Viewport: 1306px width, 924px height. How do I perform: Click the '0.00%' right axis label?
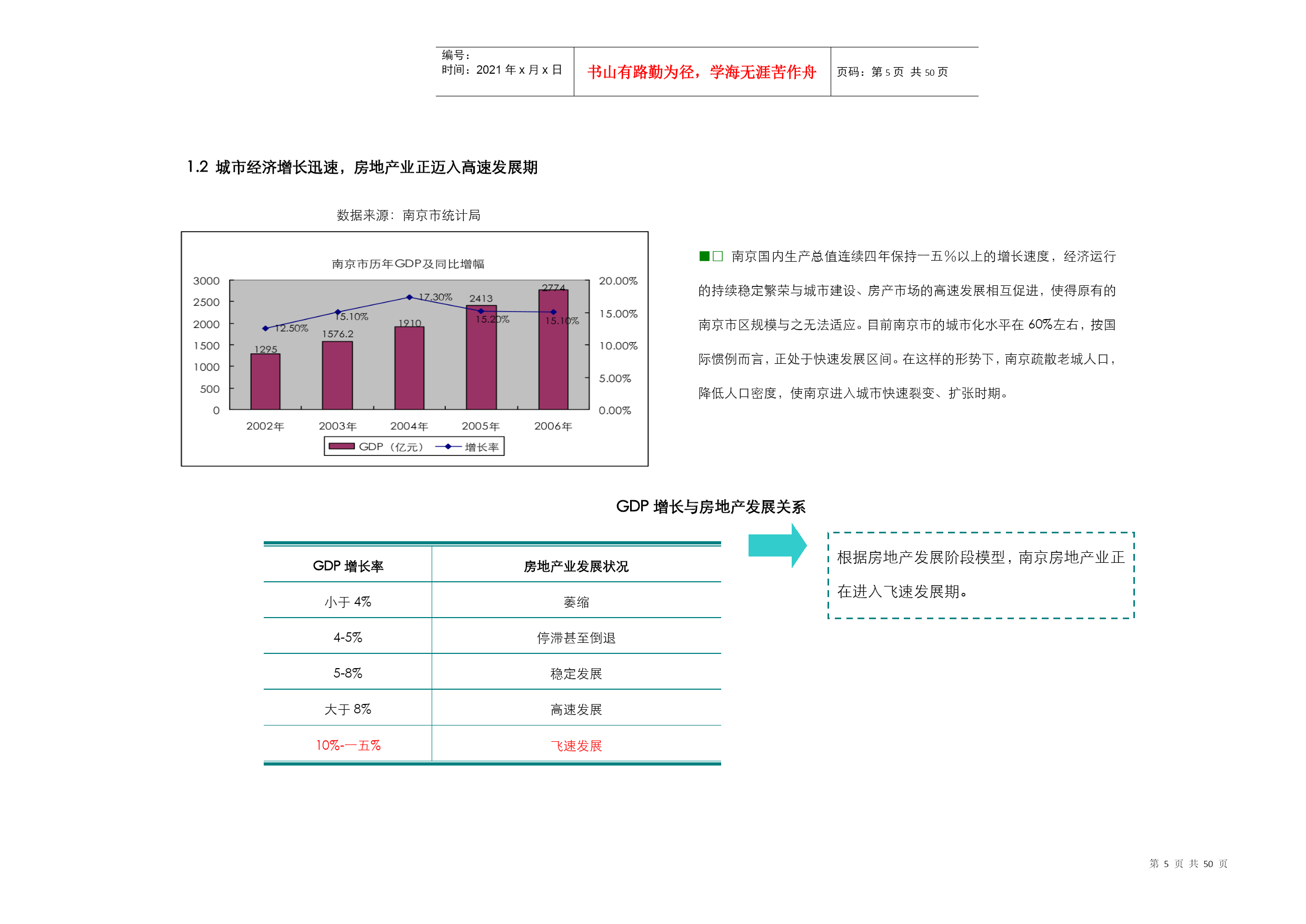[614, 410]
